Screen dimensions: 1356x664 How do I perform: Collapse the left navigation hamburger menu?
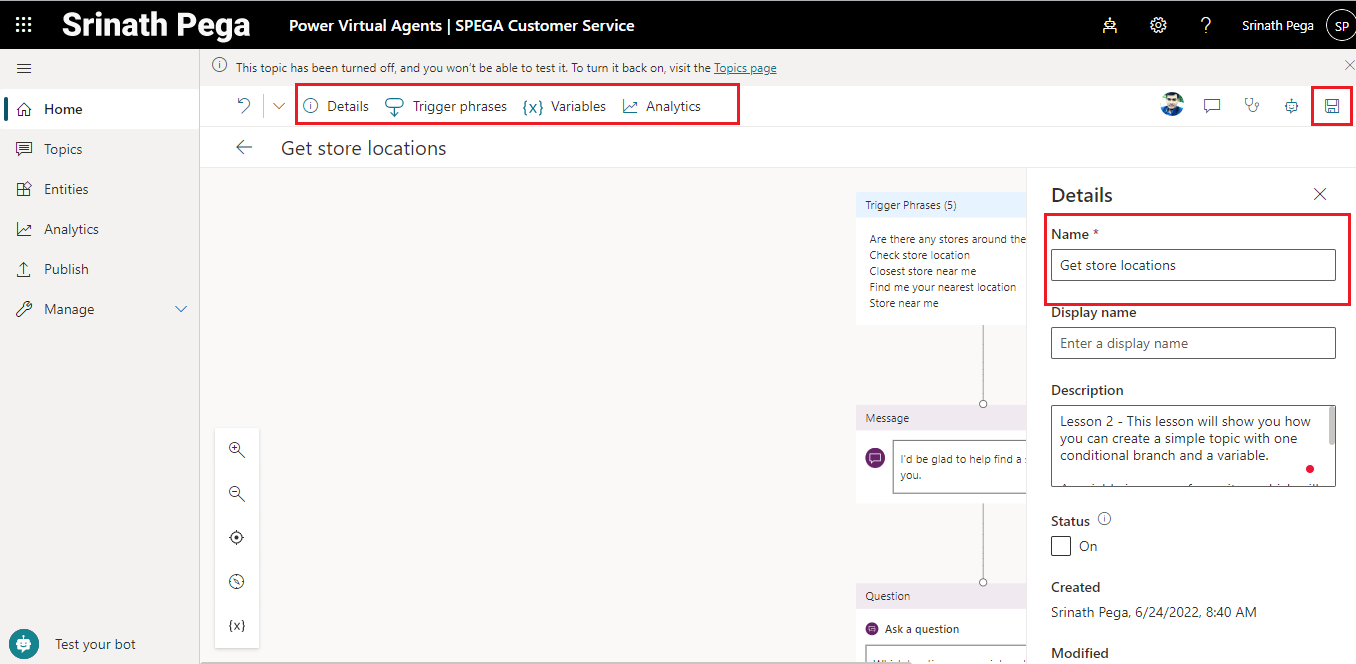[x=24, y=68]
